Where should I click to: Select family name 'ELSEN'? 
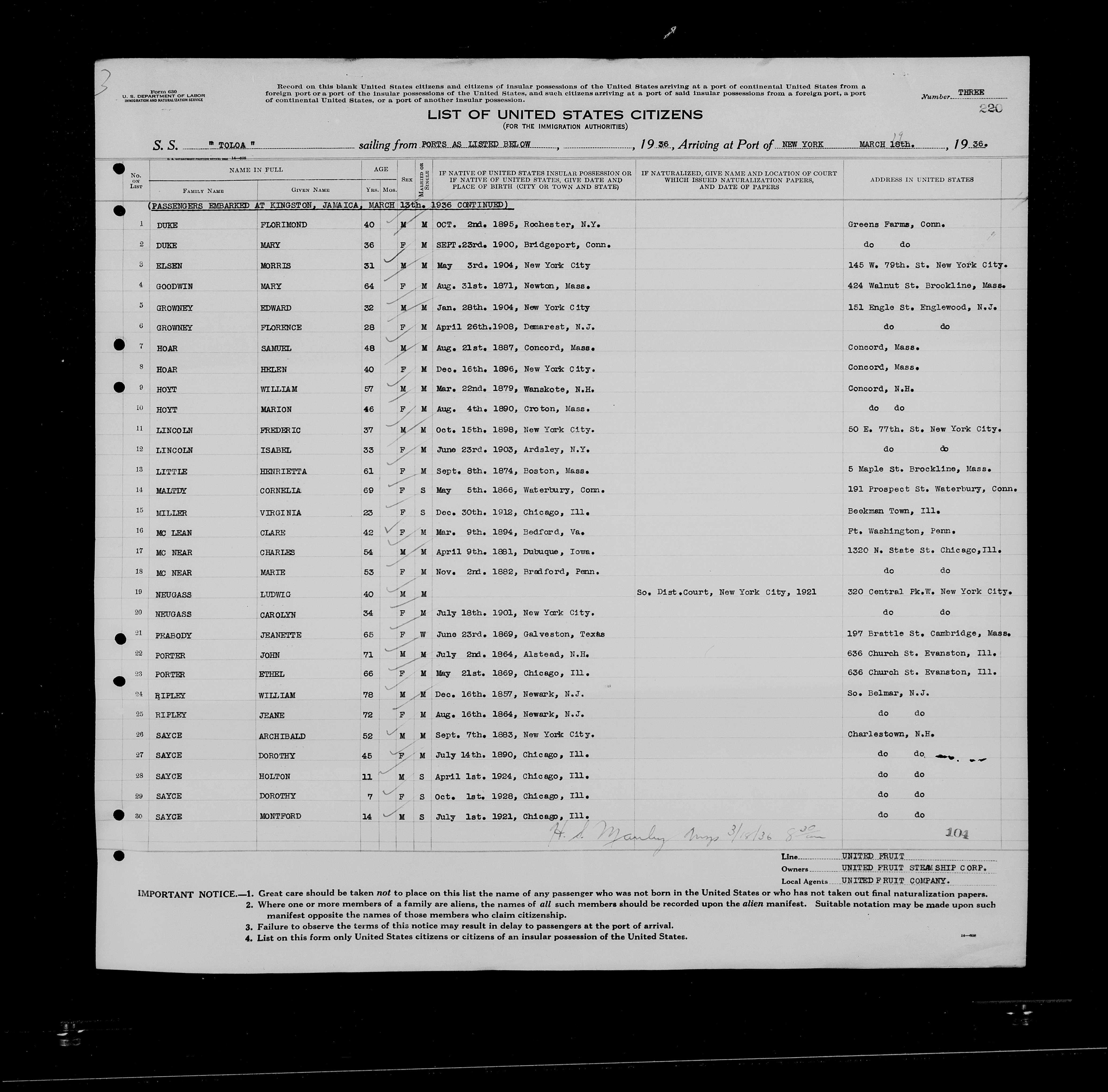click(x=169, y=266)
